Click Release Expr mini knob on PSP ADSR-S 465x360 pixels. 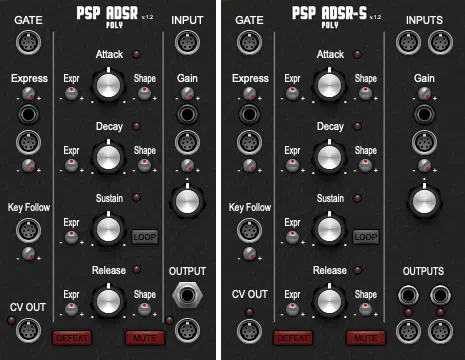[x=292, y=310]
